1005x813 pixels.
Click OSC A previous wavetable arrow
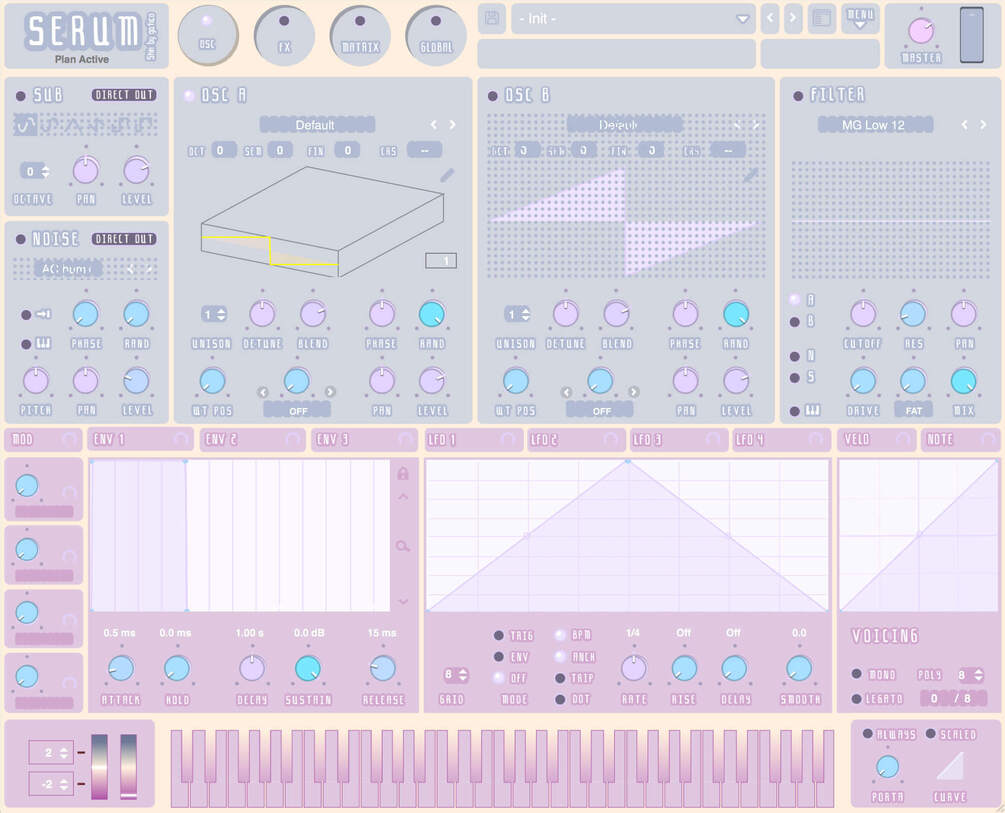click(x=434, y=125)
